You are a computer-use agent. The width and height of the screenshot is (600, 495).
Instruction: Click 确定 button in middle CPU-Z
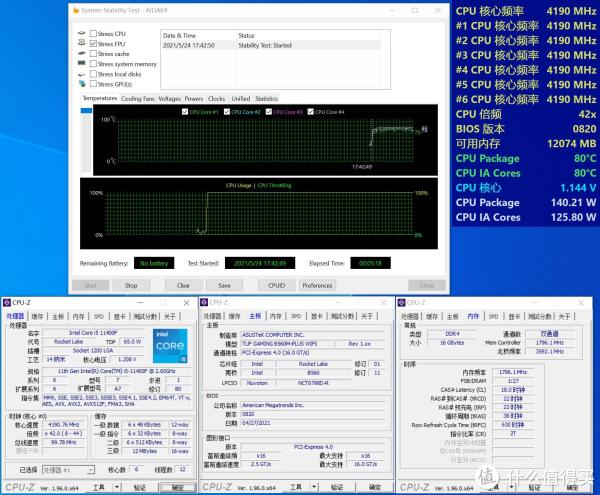[375, 487]
